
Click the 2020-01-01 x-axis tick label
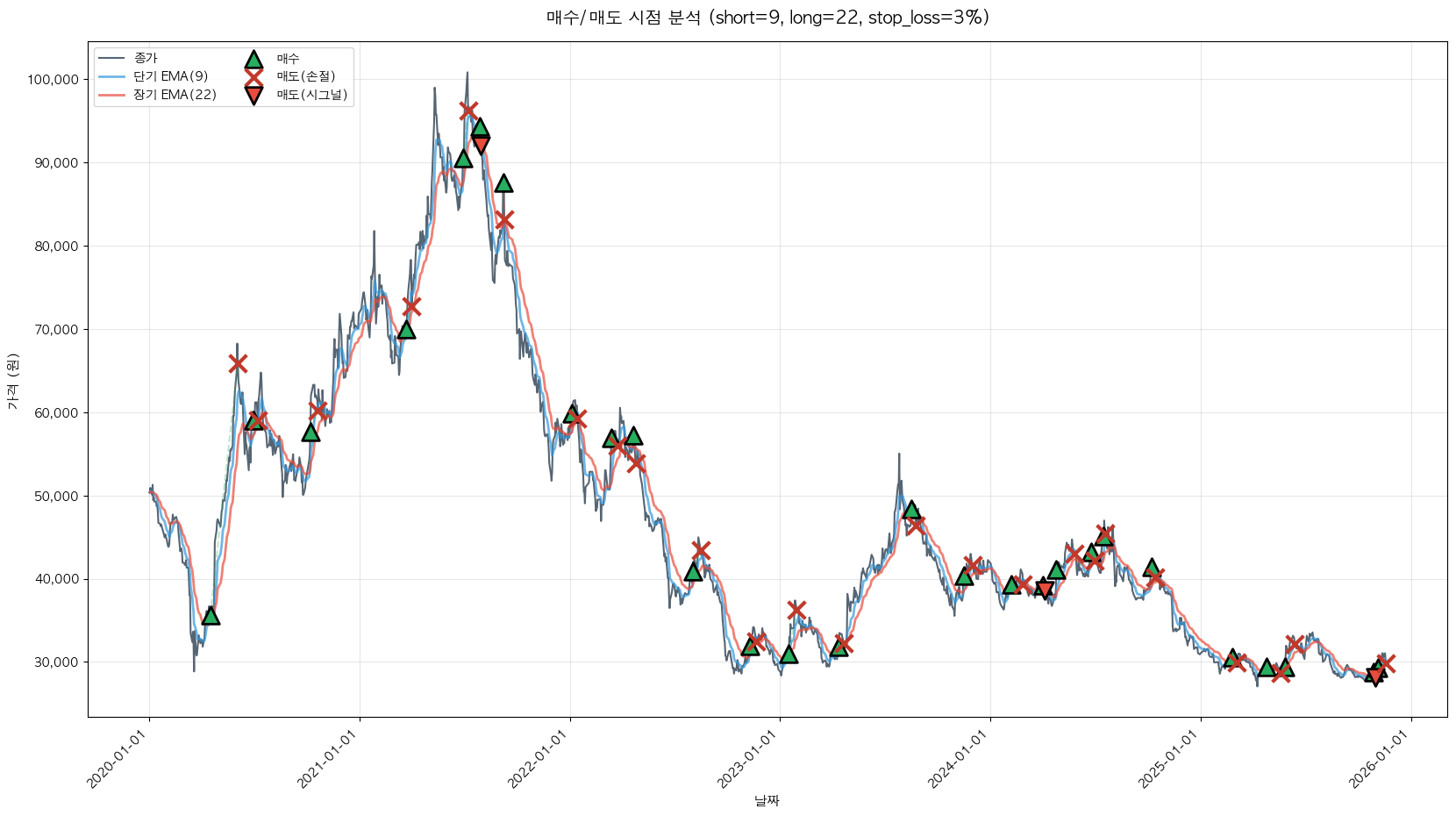(120, 760)
